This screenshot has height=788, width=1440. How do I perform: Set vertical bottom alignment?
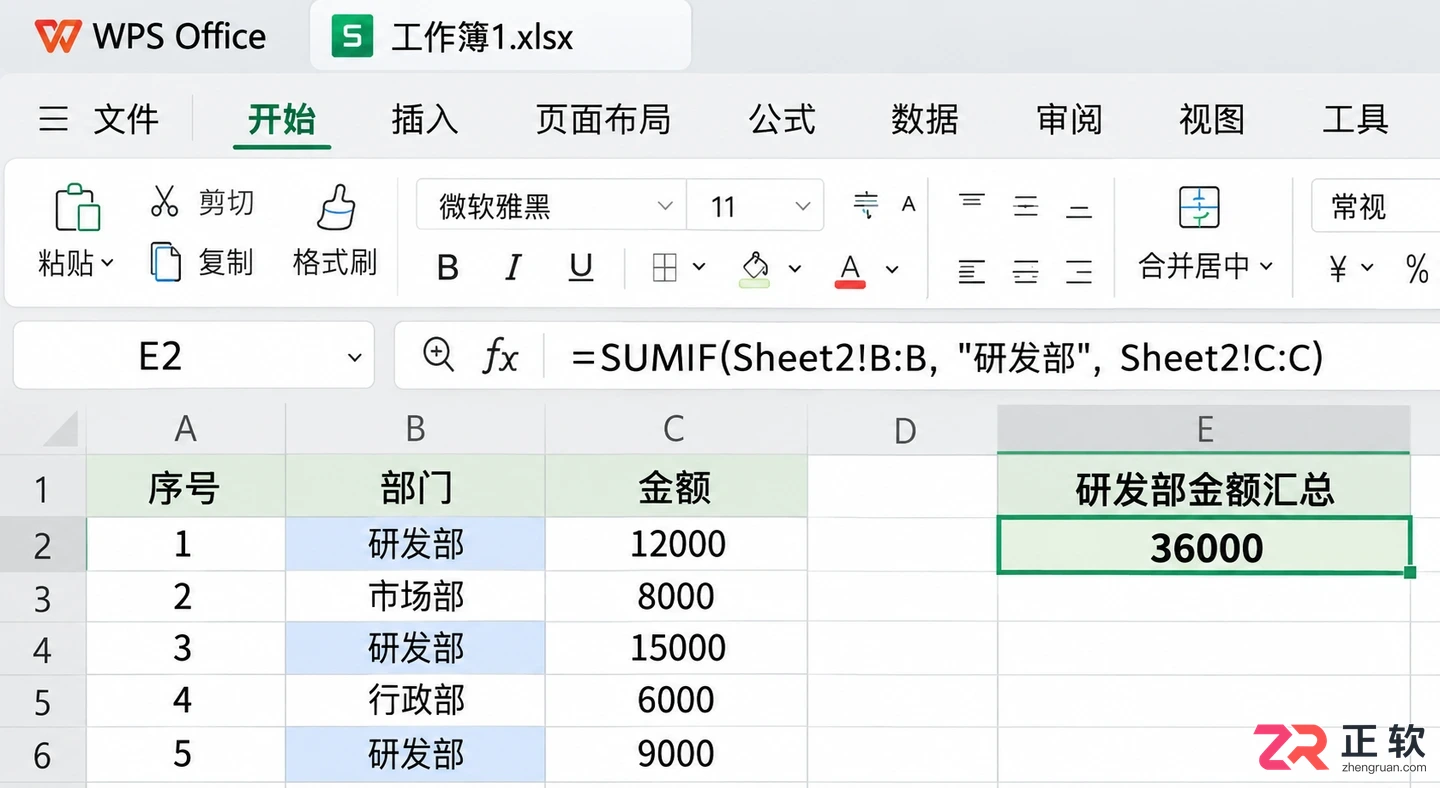click(1079, 211)
